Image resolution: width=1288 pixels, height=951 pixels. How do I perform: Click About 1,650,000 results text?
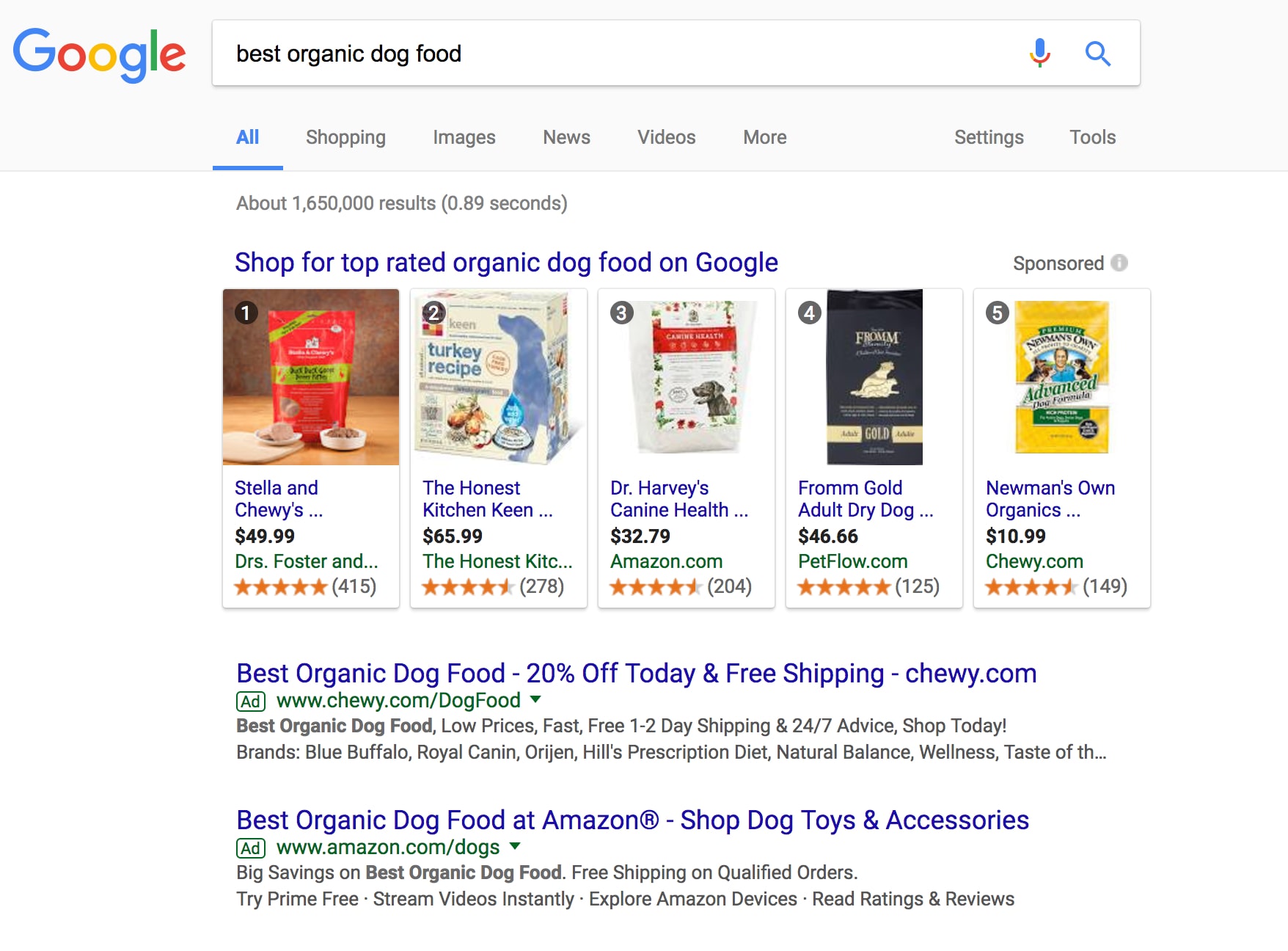(402, 203)
